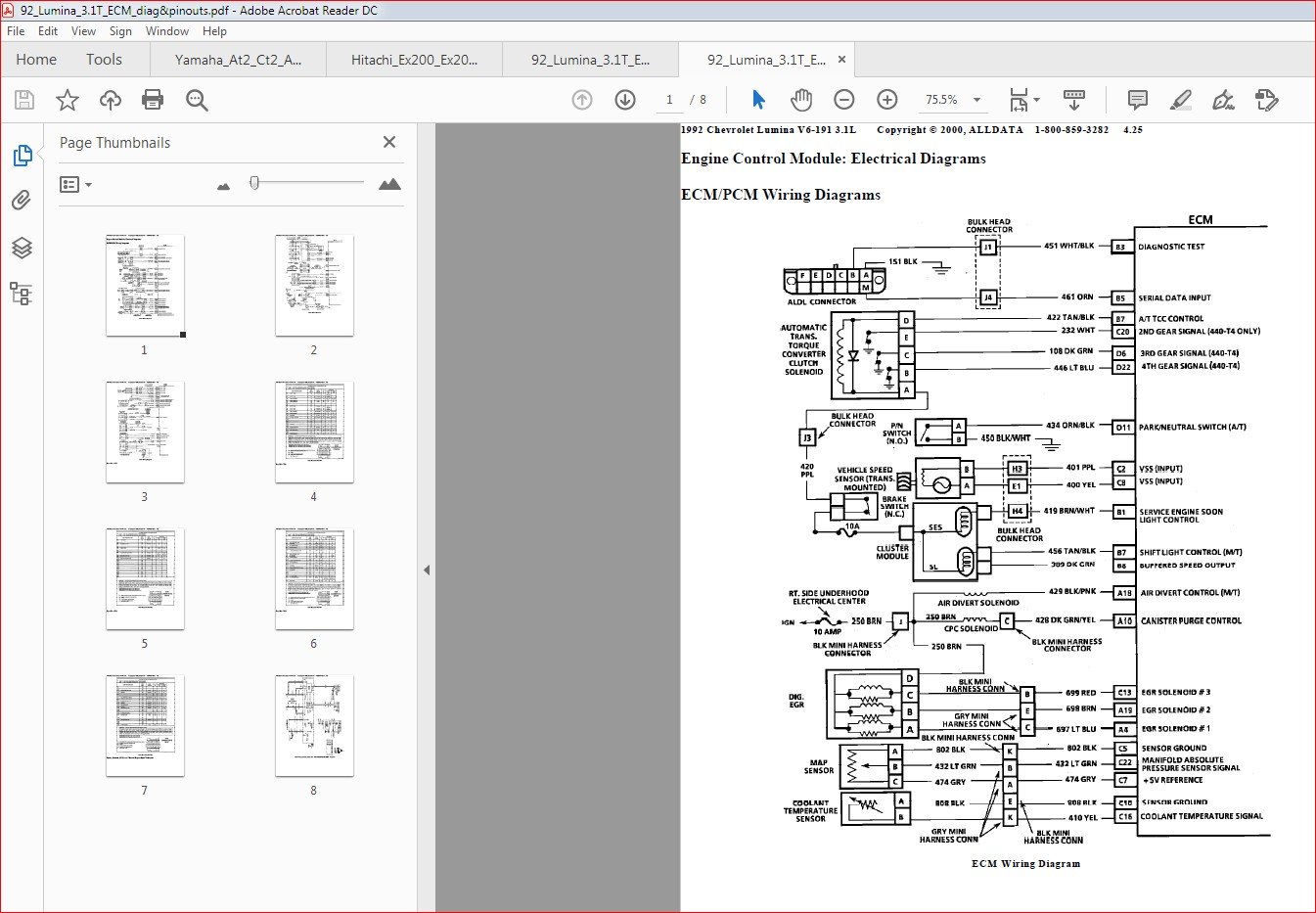The width and height of the screenshot is (1316, 913).
Task: Click the 'ALDL CONNECTOR' label
Action: click(x=822, y=301)
